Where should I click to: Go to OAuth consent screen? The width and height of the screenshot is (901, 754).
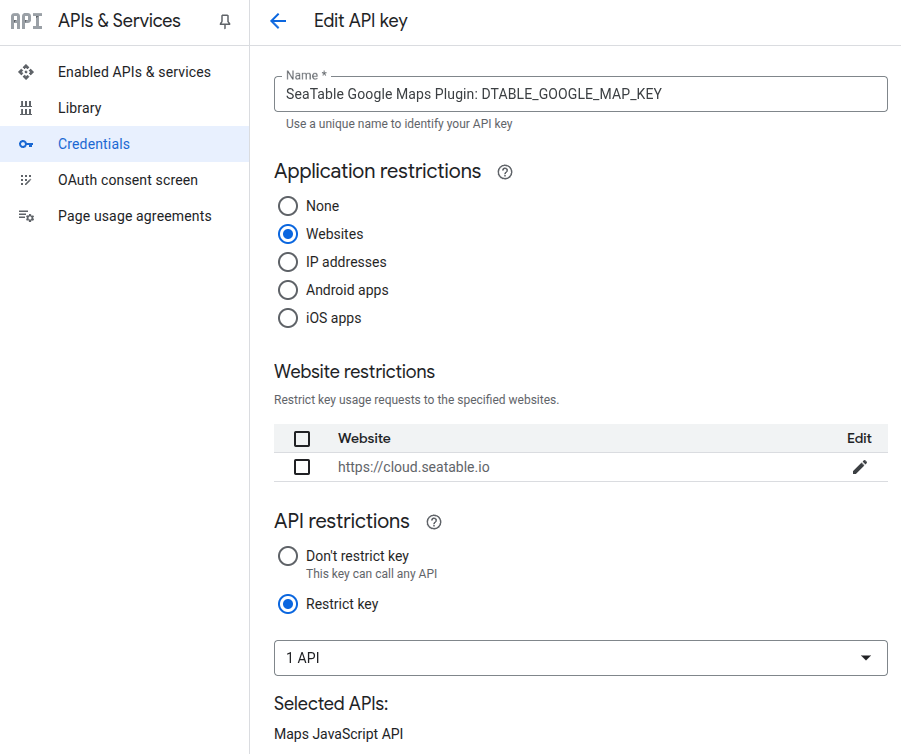click(127, 180)
